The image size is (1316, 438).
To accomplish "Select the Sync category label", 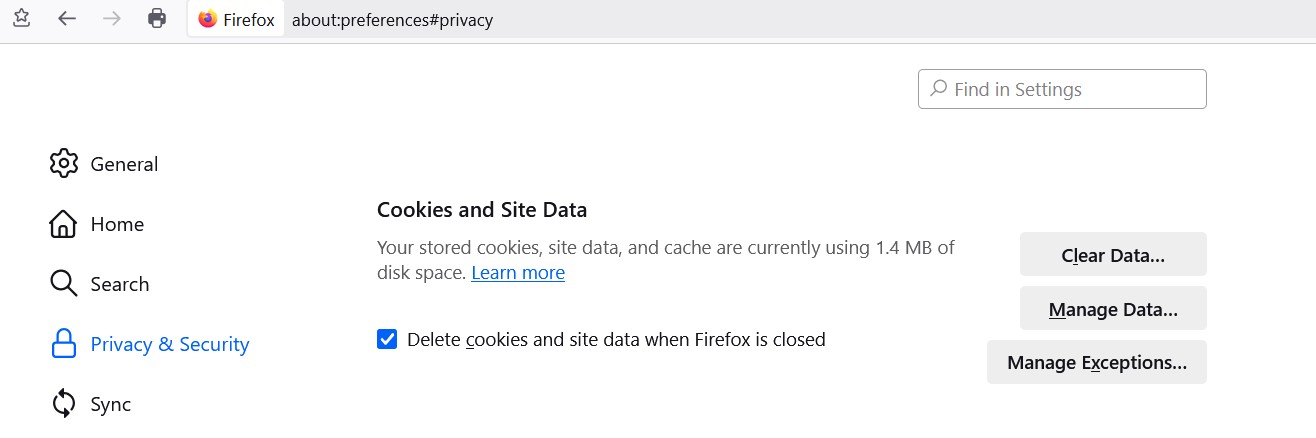I will (x=110, y=404).
